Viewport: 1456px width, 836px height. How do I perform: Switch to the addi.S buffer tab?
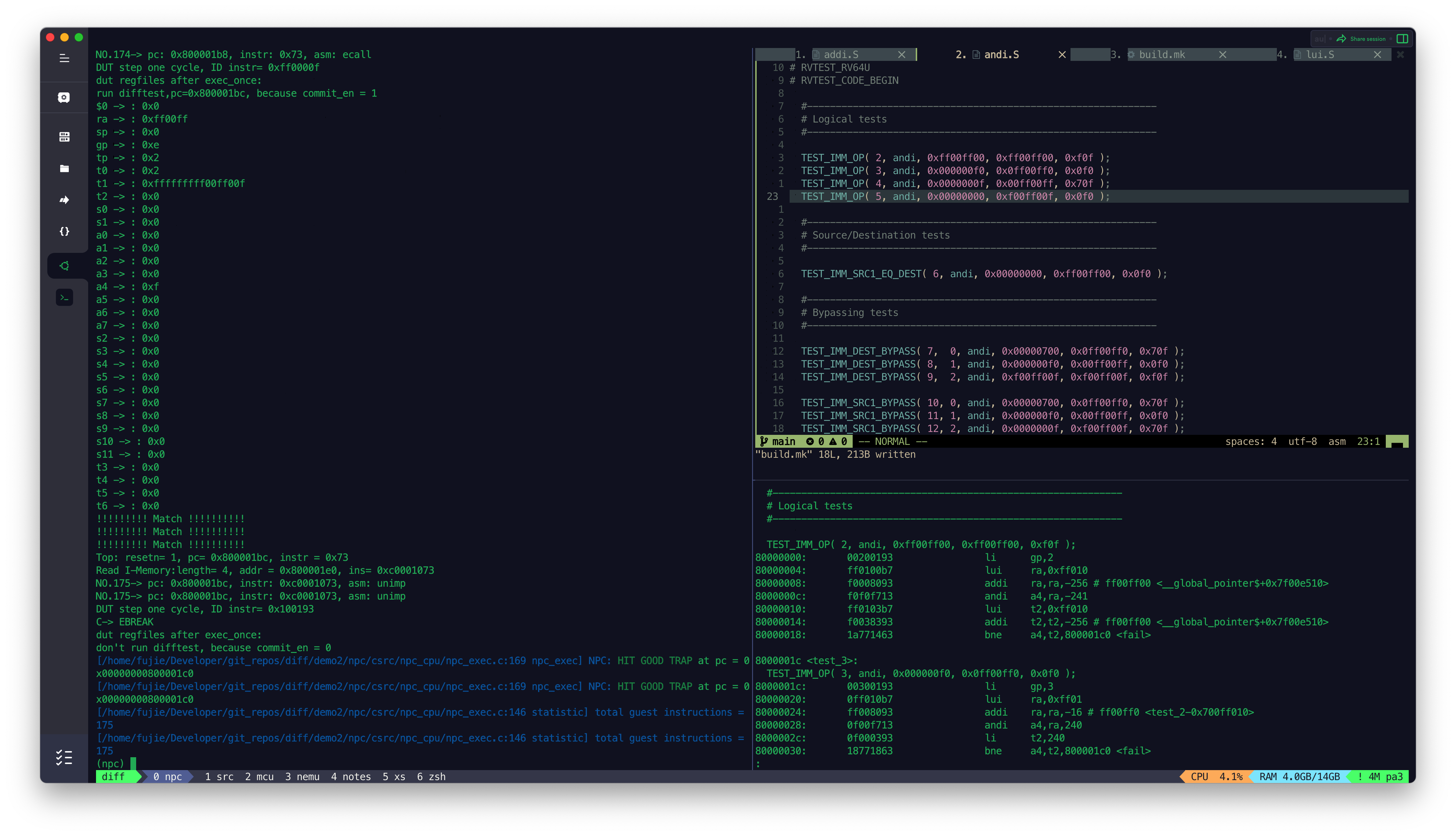pyautogui.click(x=841, y=54)
